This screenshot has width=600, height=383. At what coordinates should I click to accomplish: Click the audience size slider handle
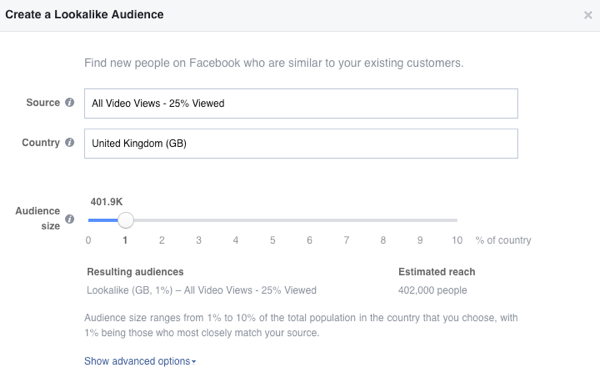(126, 220)
